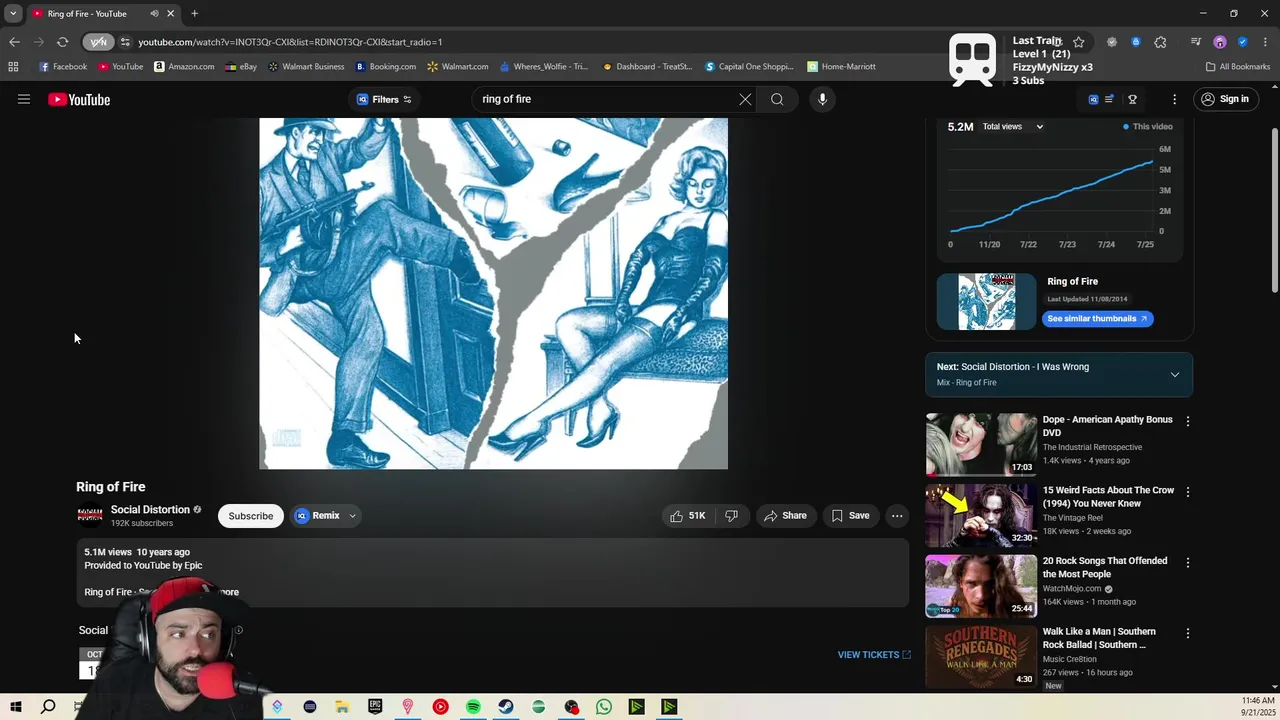Play the 20 Rock Songs thumbnail
The image size is (1280, 720).
click(x=981, y=586)
